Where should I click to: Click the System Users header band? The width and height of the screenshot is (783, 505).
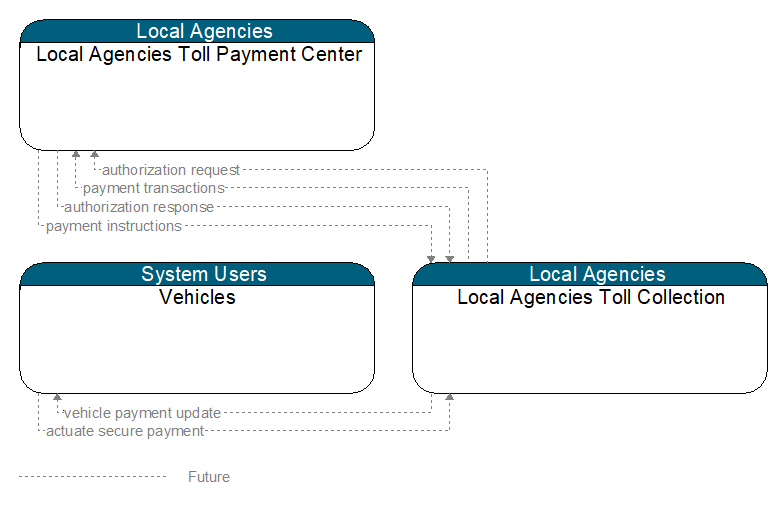(197, 274)
